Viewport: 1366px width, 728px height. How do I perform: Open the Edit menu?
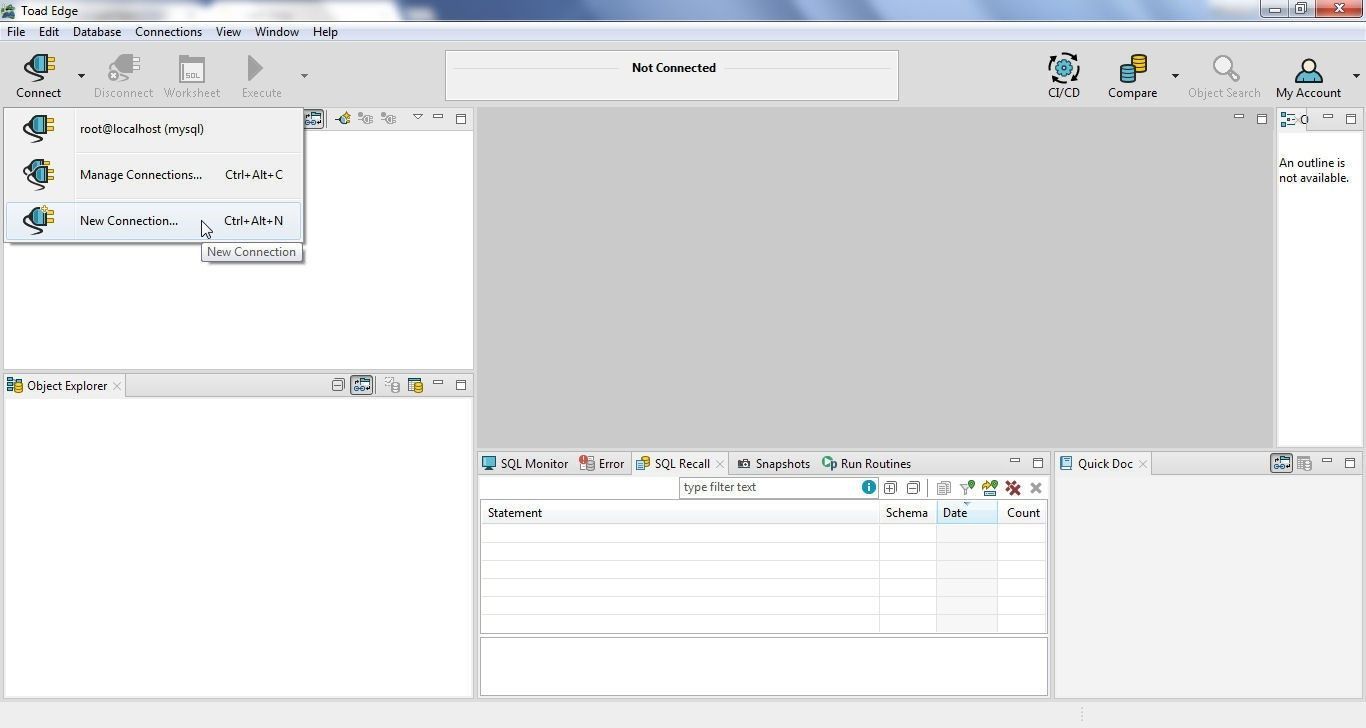pos(48,32)
